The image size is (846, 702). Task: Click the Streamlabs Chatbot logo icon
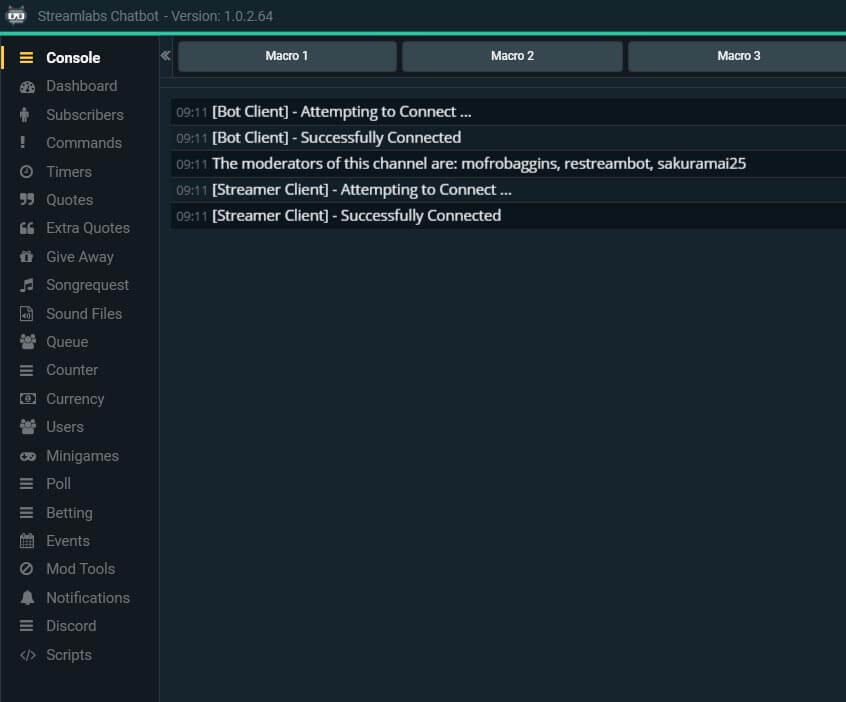16,15
